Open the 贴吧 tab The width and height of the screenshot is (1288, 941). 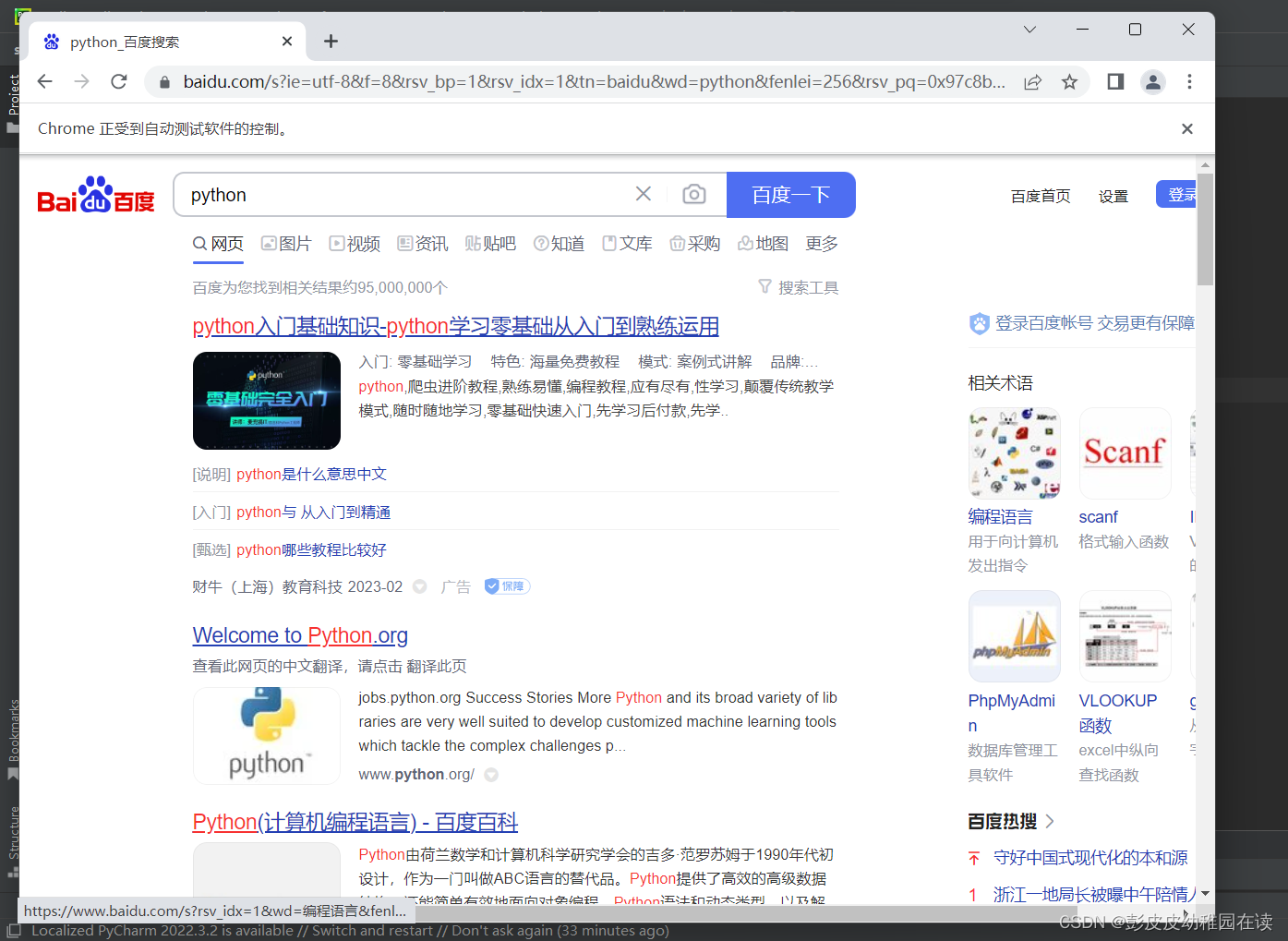click(490, 244)
